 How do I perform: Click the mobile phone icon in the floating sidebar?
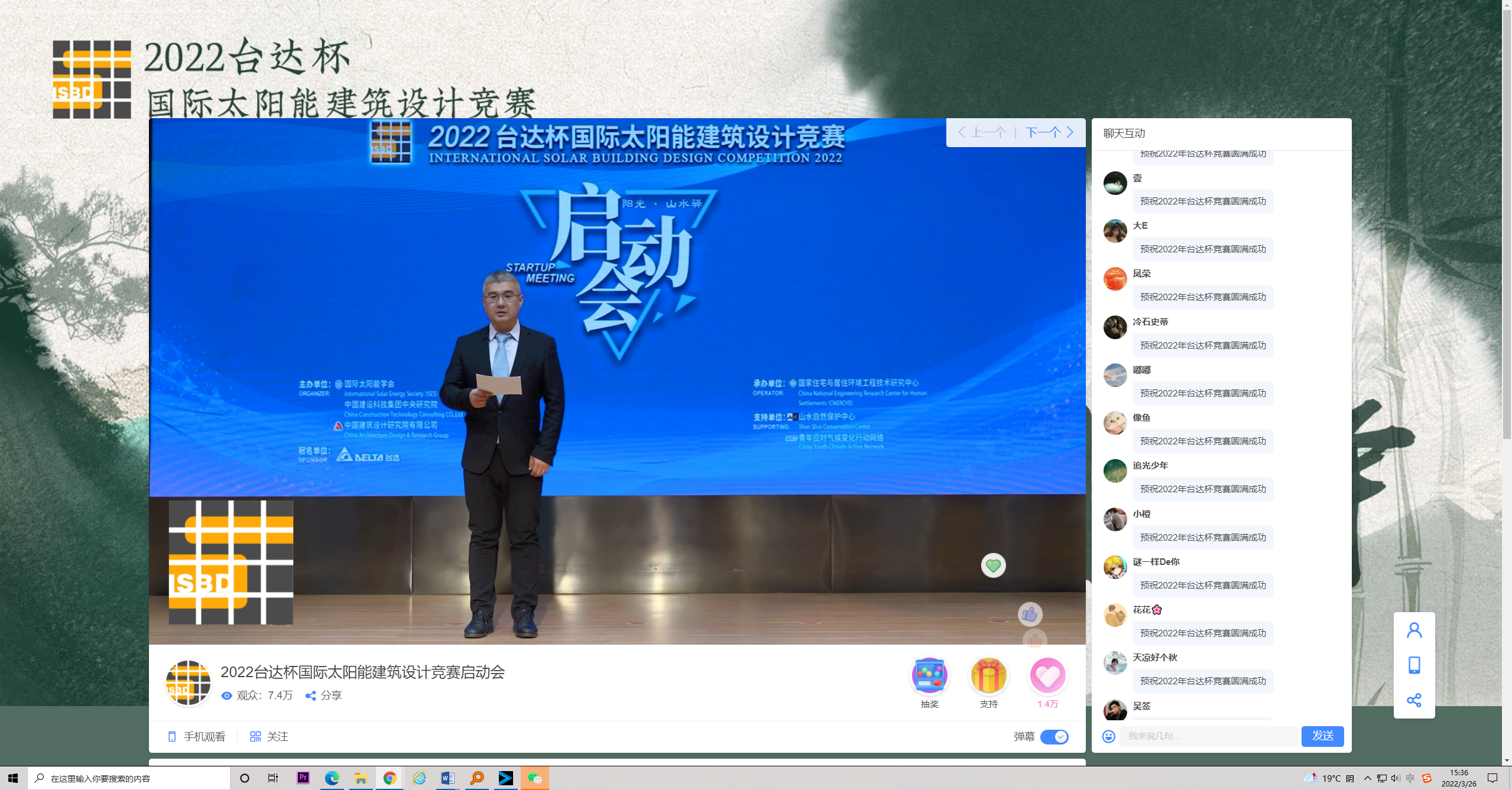[1414, 665]
